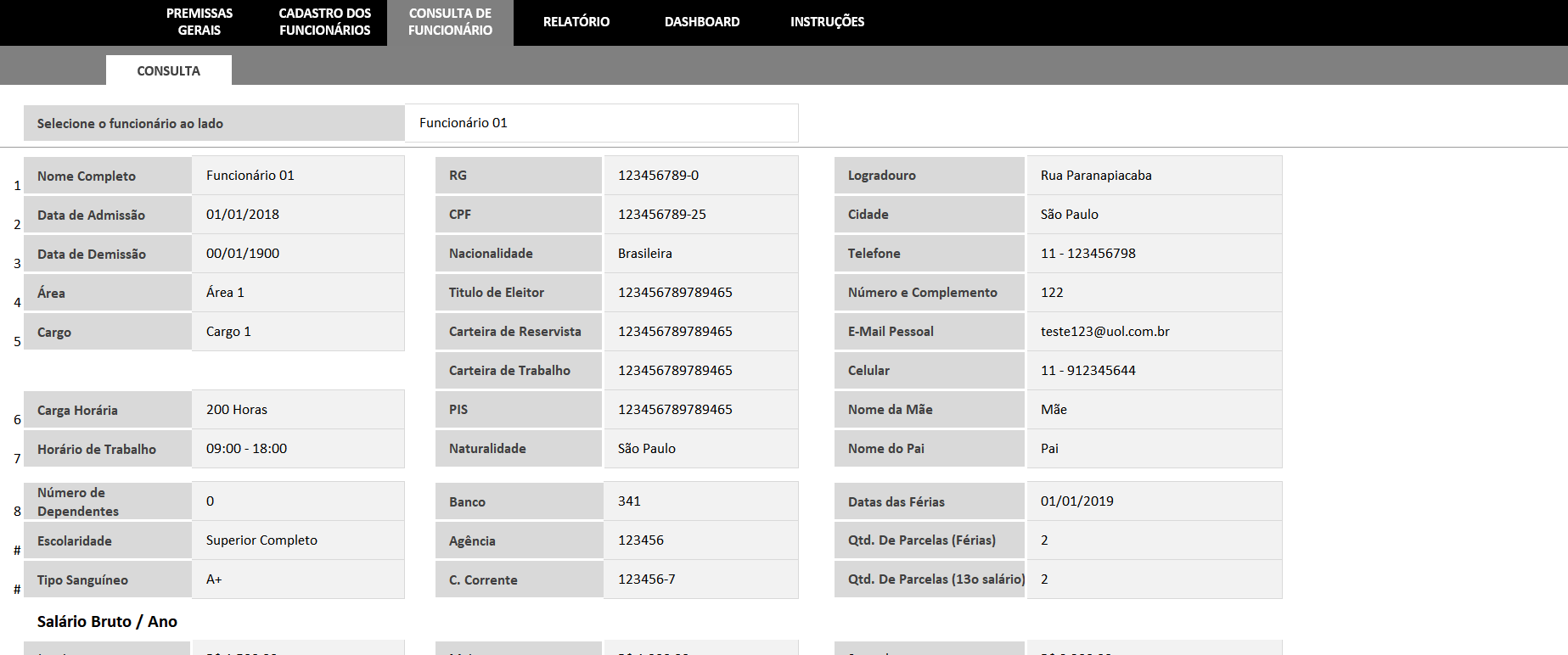Open the Premissas Gerais tab
This screenshot has height=655, width=1568.
(200, 22)
